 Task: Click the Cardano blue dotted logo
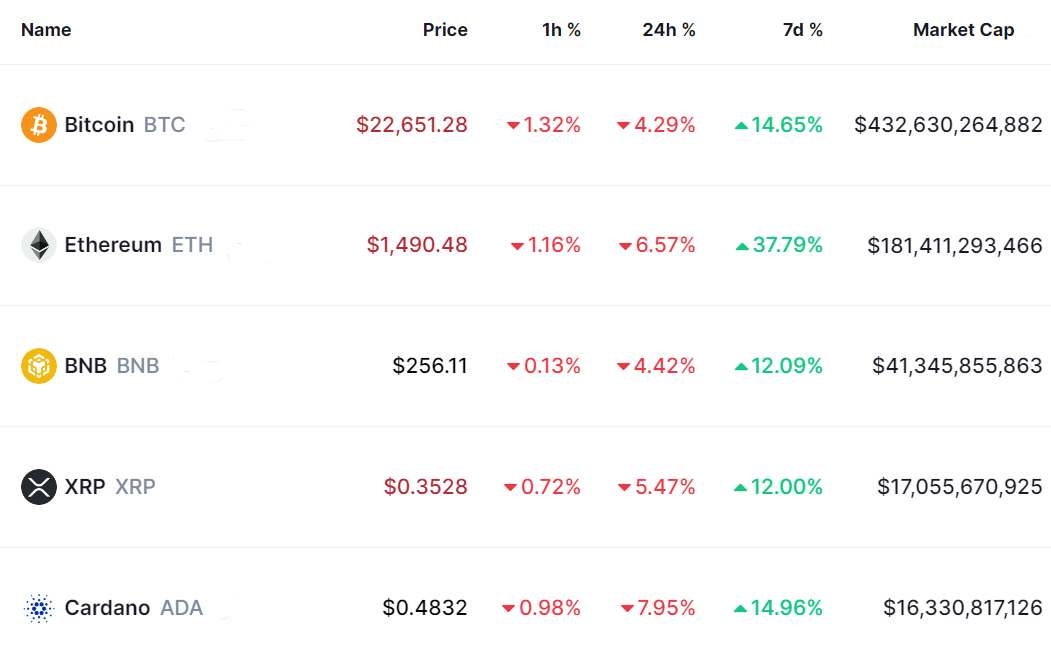(x=39, y=608)
